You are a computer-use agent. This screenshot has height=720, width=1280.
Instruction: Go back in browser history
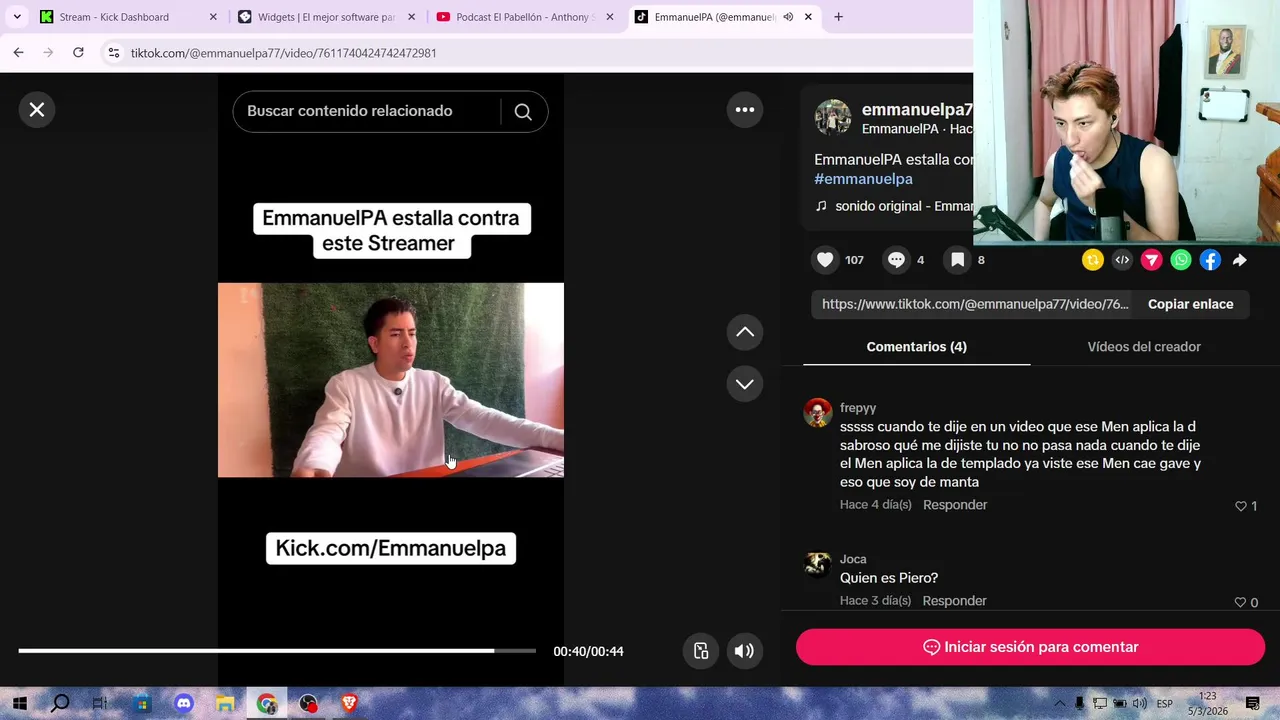(18, 53)
